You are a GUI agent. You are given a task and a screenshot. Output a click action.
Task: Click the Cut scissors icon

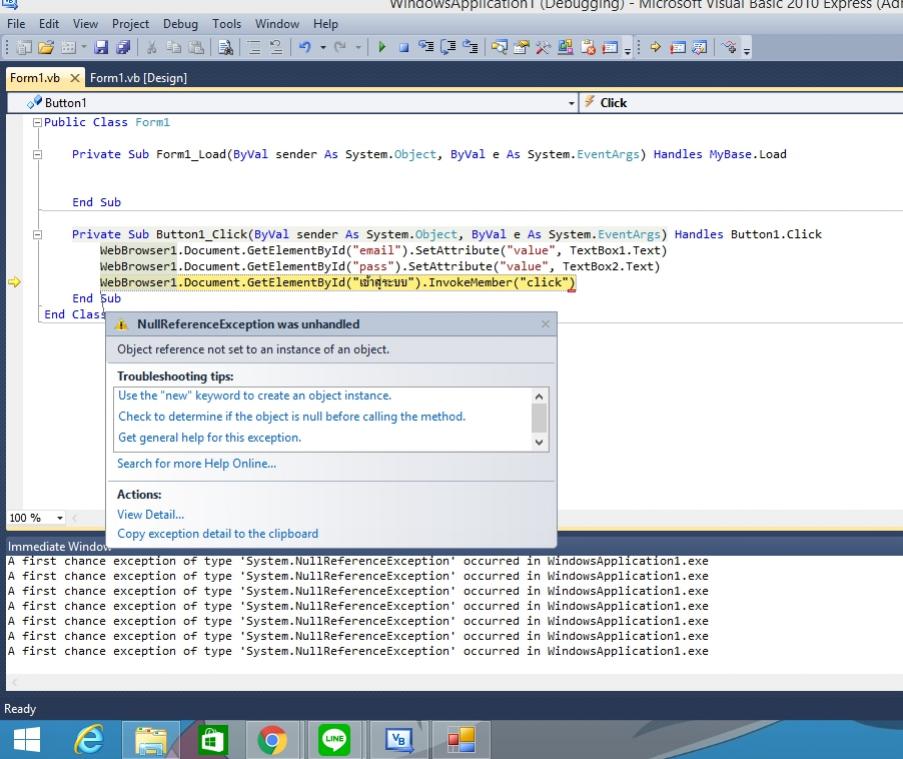coord(151,47)
